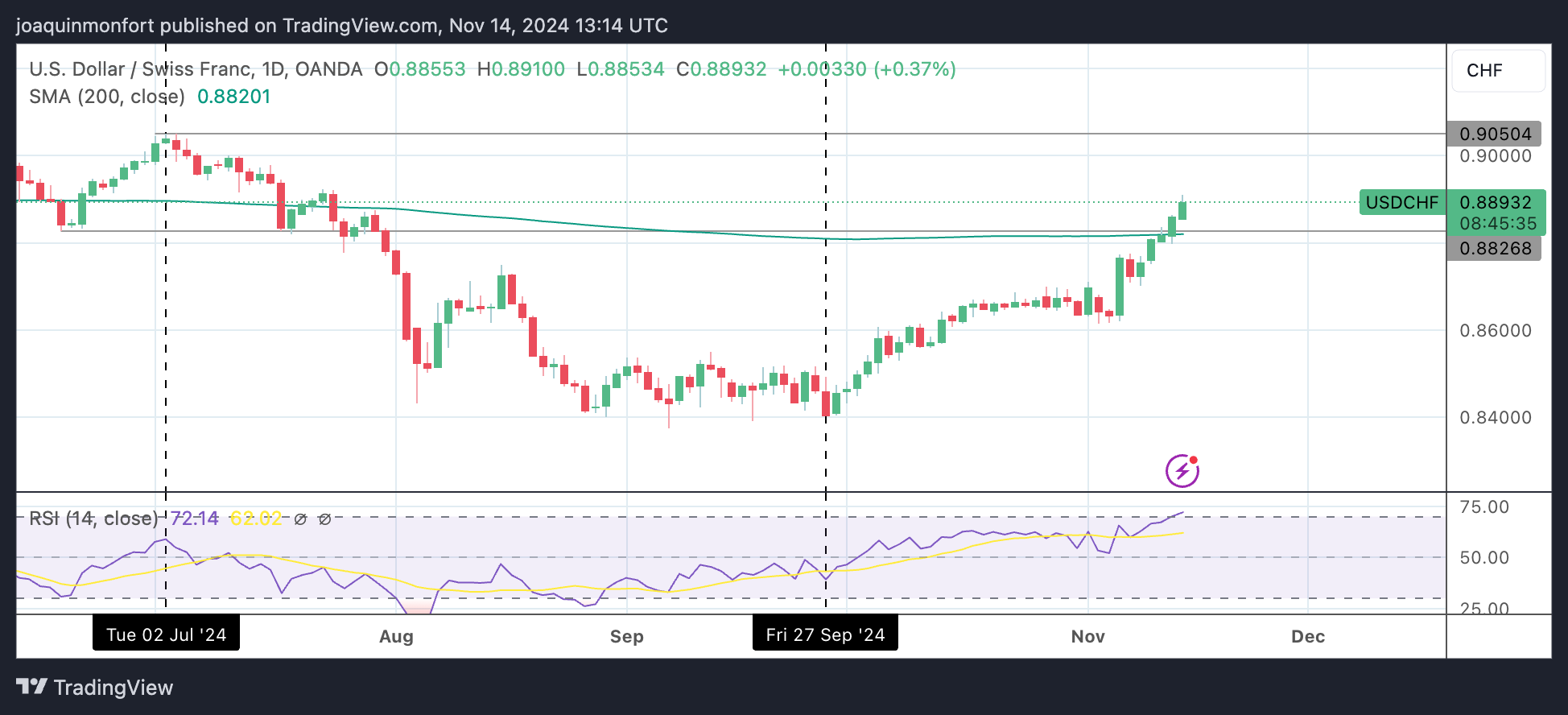This screenshot has height=715, width=1568.
Task: Click the yellow RSI average value 62.02
Action: pyautogui.click(x=256, y=519)
